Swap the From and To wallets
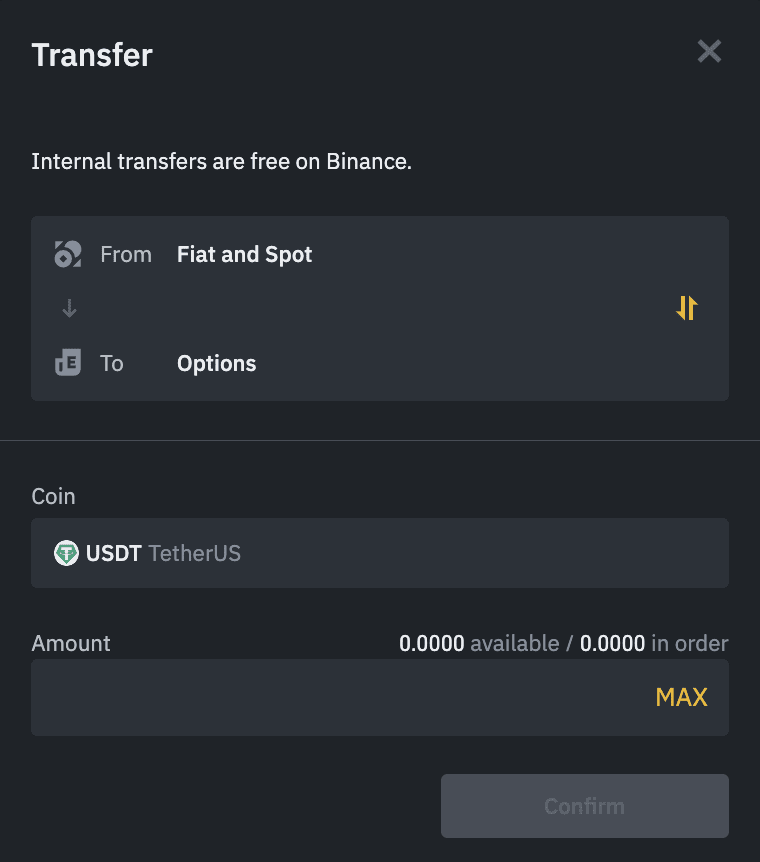The image size is (760, 862). pyautogui.click(x=687, y=308)
